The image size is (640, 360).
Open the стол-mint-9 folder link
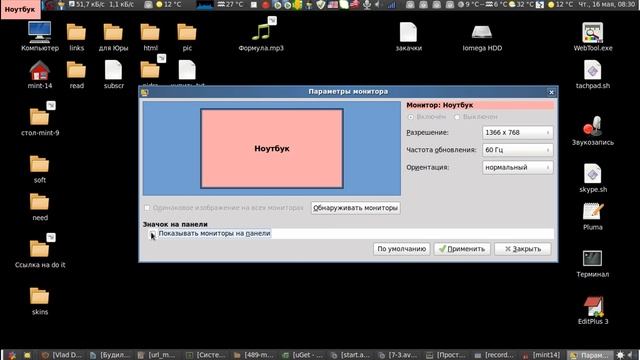coord(40,117)
